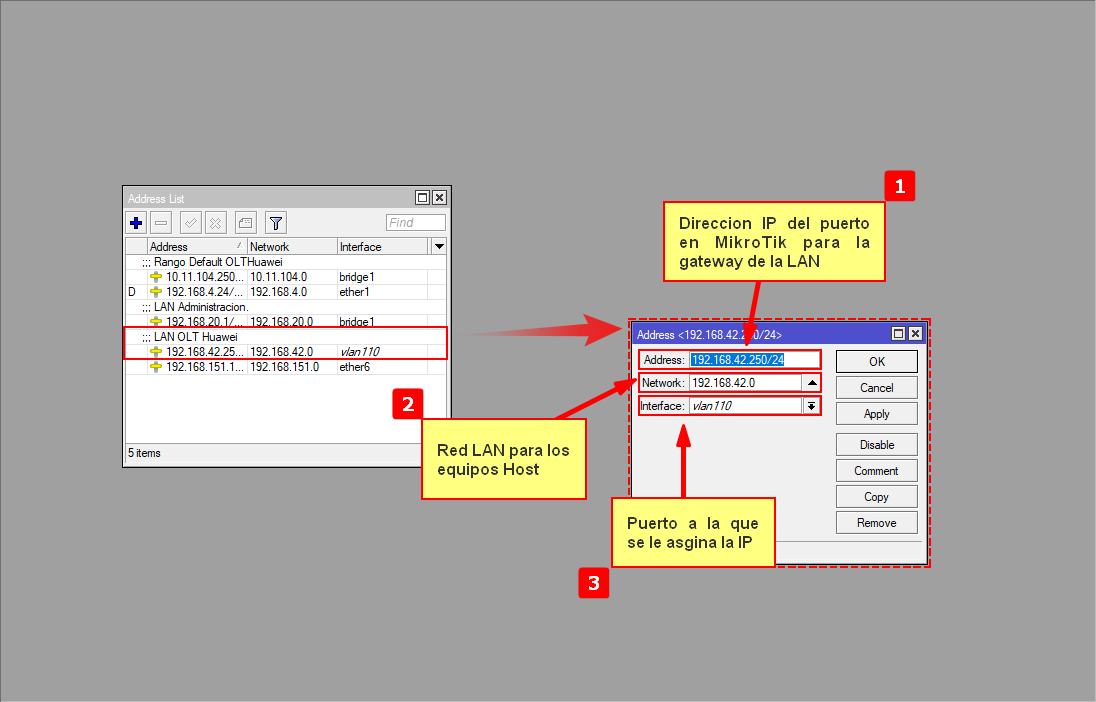1096x702 pixels.
Task: Click the Comment note icon in toolbar
Action: (x=245, y=223)
